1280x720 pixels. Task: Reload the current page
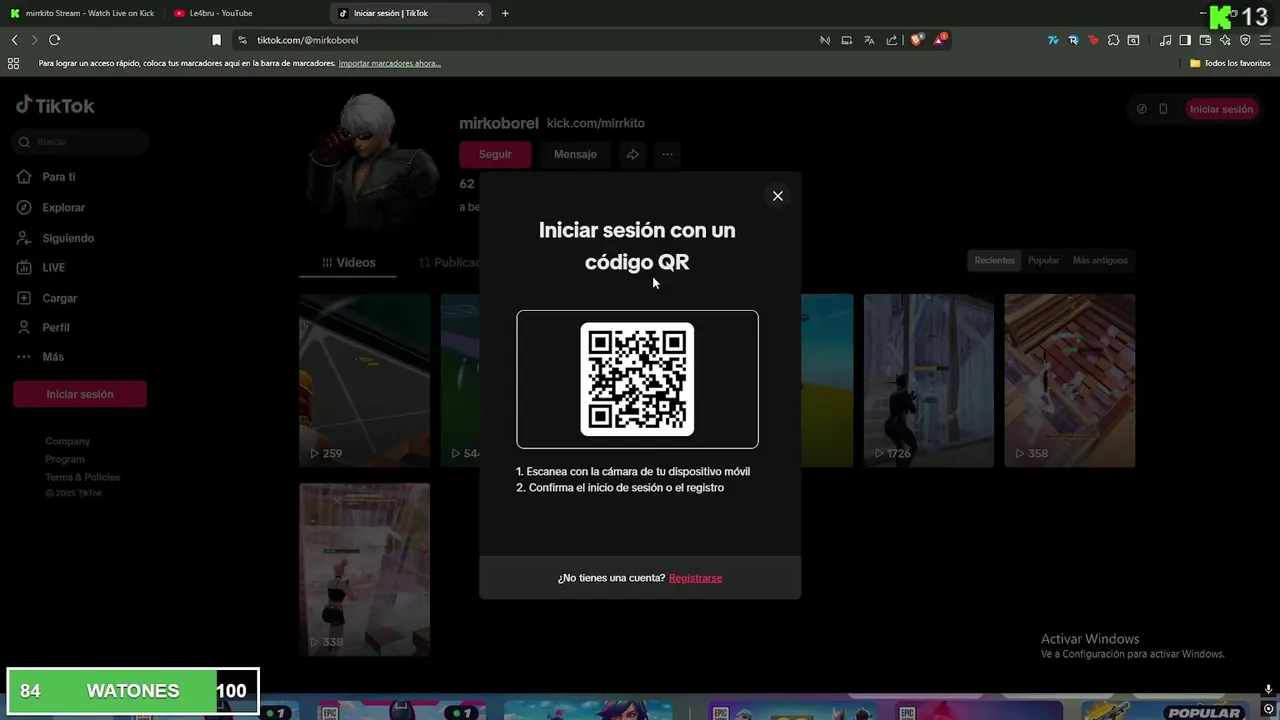pyautogui.click(x=55, y=40)
